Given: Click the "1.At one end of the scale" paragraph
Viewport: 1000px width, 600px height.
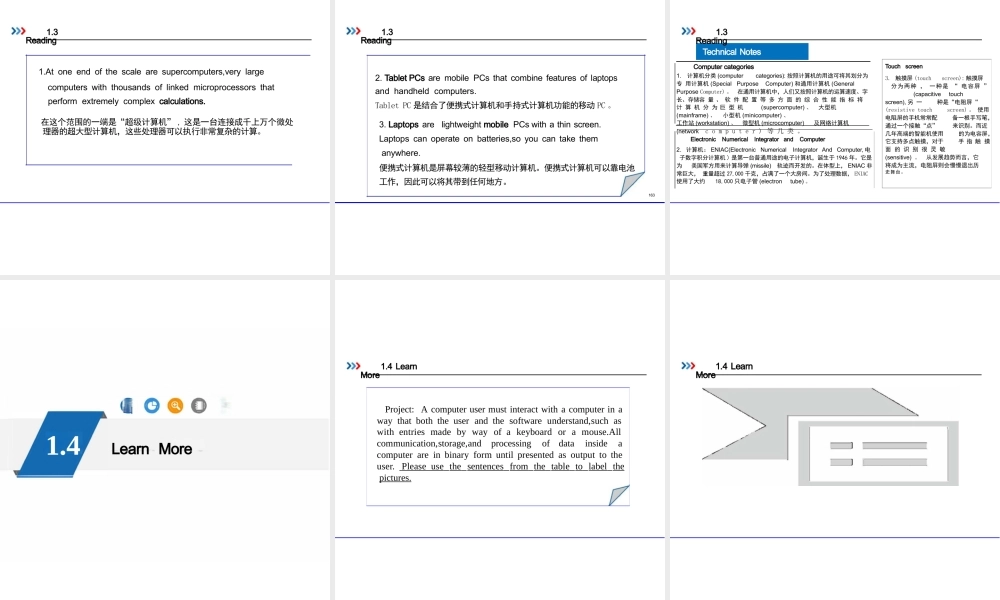Looking at the screenshot, I should (x=157, y=86).
